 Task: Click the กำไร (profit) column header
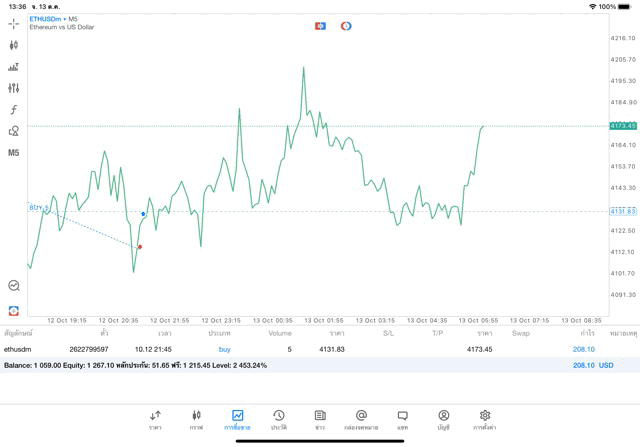click(x=587, y=333)
